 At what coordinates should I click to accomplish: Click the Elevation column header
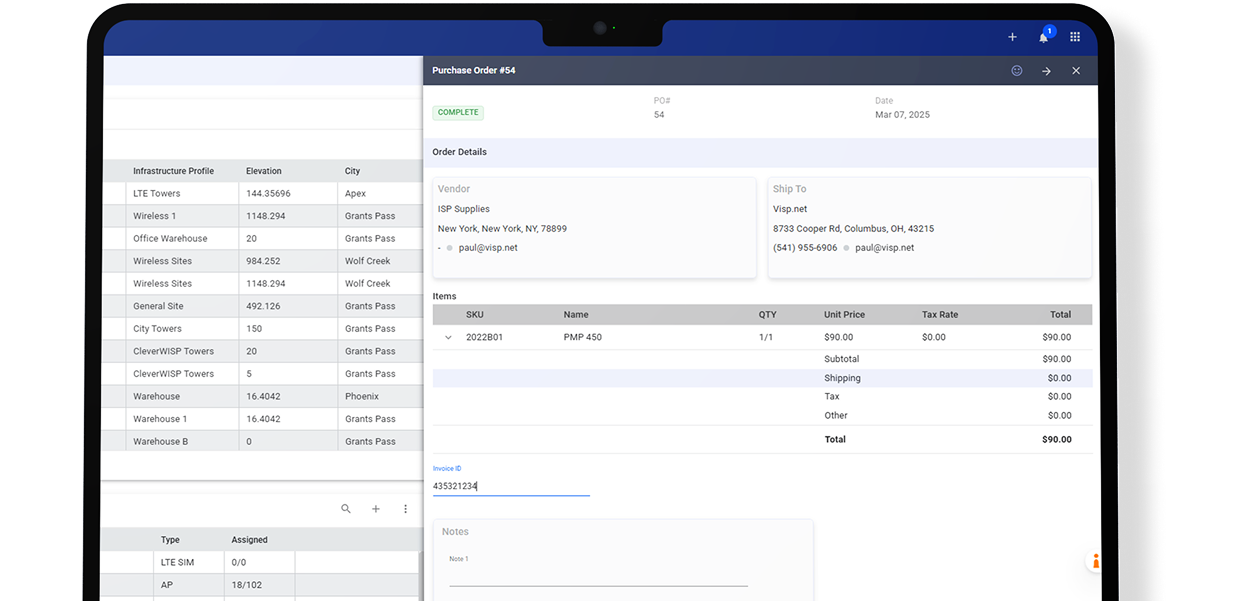tap(264, 171)
